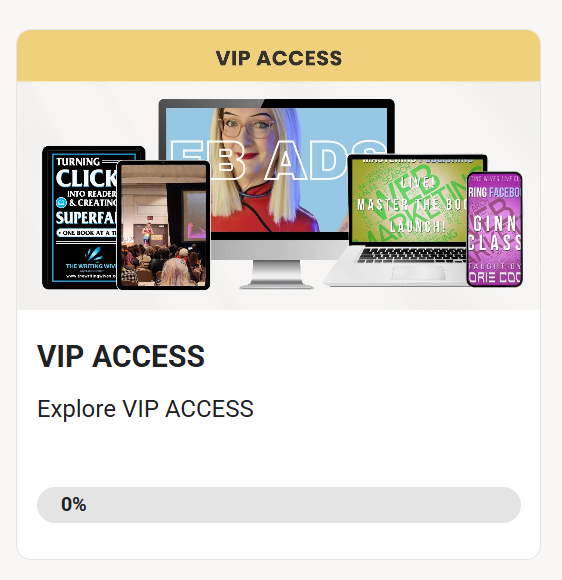Click the silver monitor stand

tap(276, 274)
